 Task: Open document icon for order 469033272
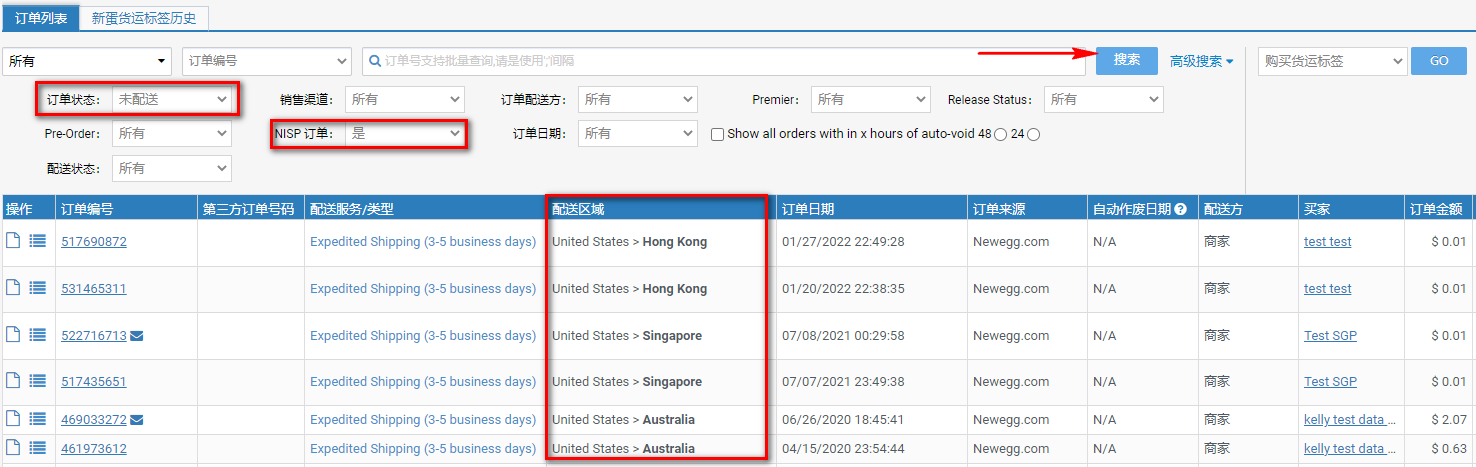pyautogui.click(x=14, y=418)
